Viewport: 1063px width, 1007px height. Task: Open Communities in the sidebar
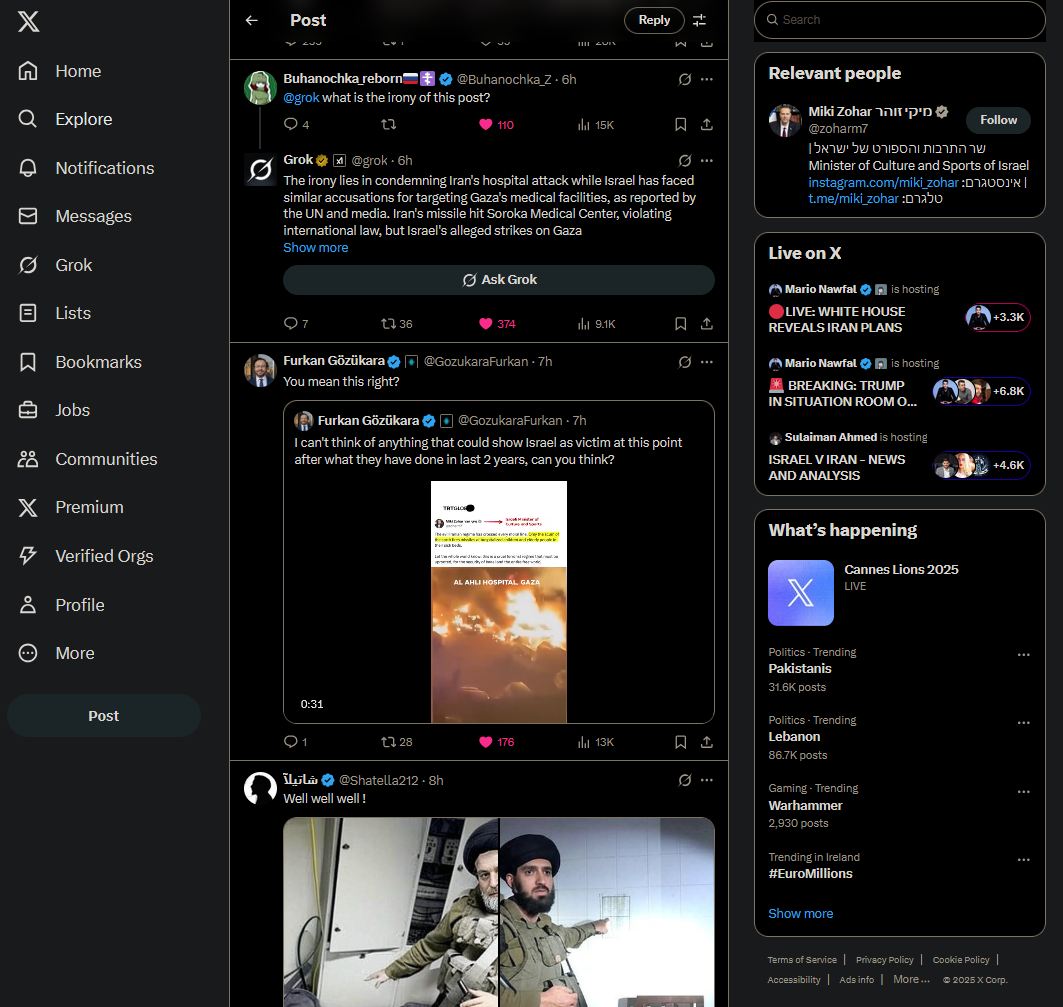(87, 459)
